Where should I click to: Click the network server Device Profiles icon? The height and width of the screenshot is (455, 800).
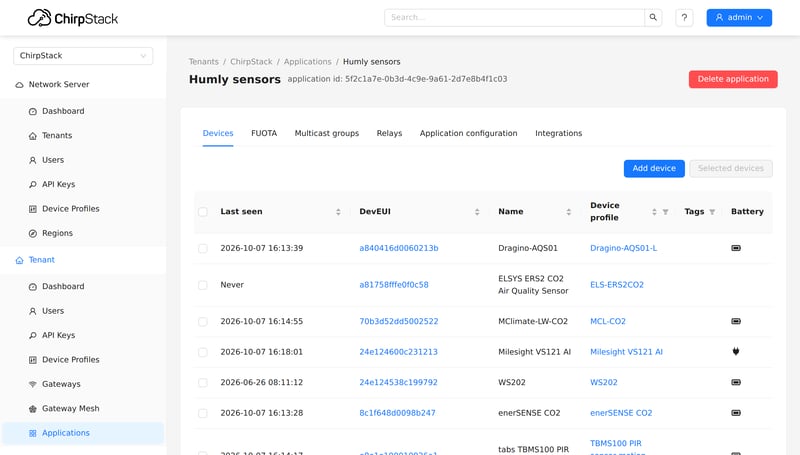pyautogui.click(x=33, y=209)
